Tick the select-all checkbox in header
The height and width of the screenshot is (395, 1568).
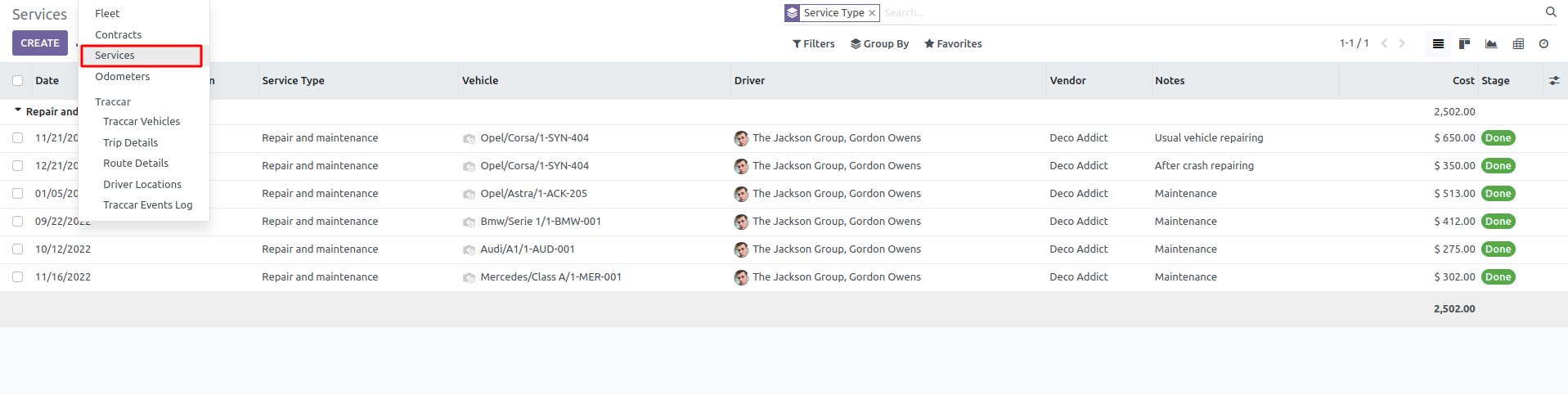pyautogui.click(x=18, y=81)
